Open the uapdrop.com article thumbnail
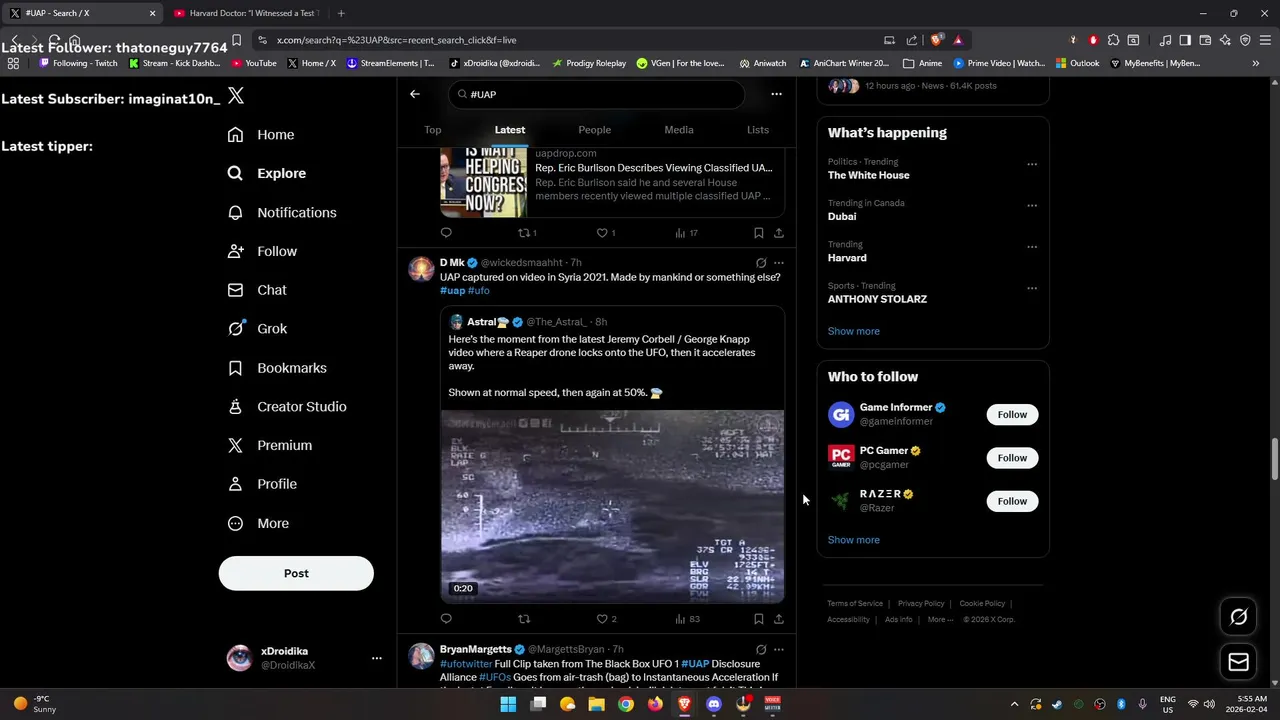Viewport: 1280px width, 720px height. (484, 181)
